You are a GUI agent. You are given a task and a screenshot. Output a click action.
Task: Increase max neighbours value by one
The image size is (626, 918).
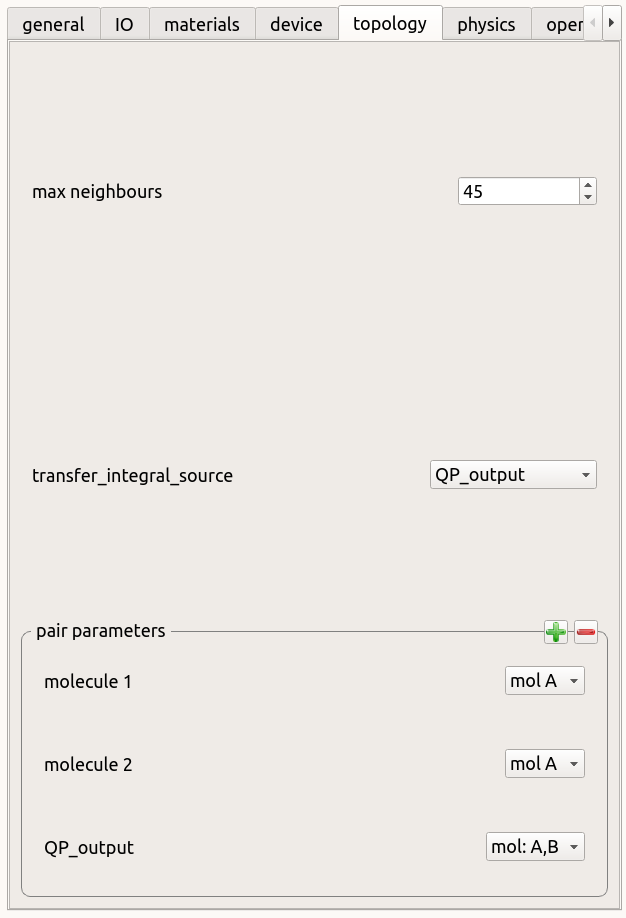click(588, 185)
